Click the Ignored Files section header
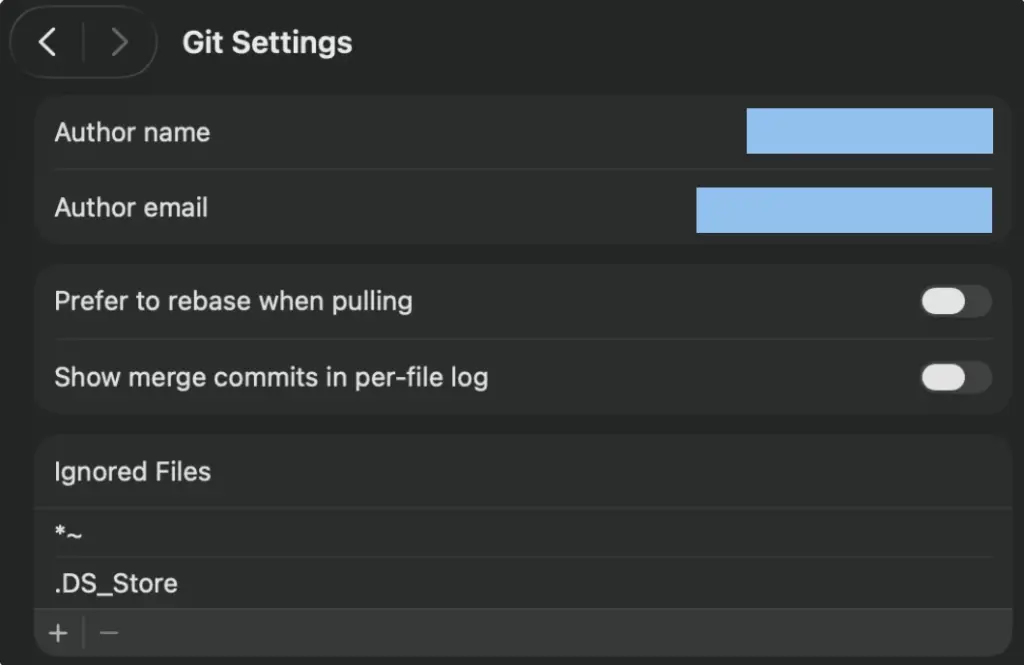 tap(133, 471)
